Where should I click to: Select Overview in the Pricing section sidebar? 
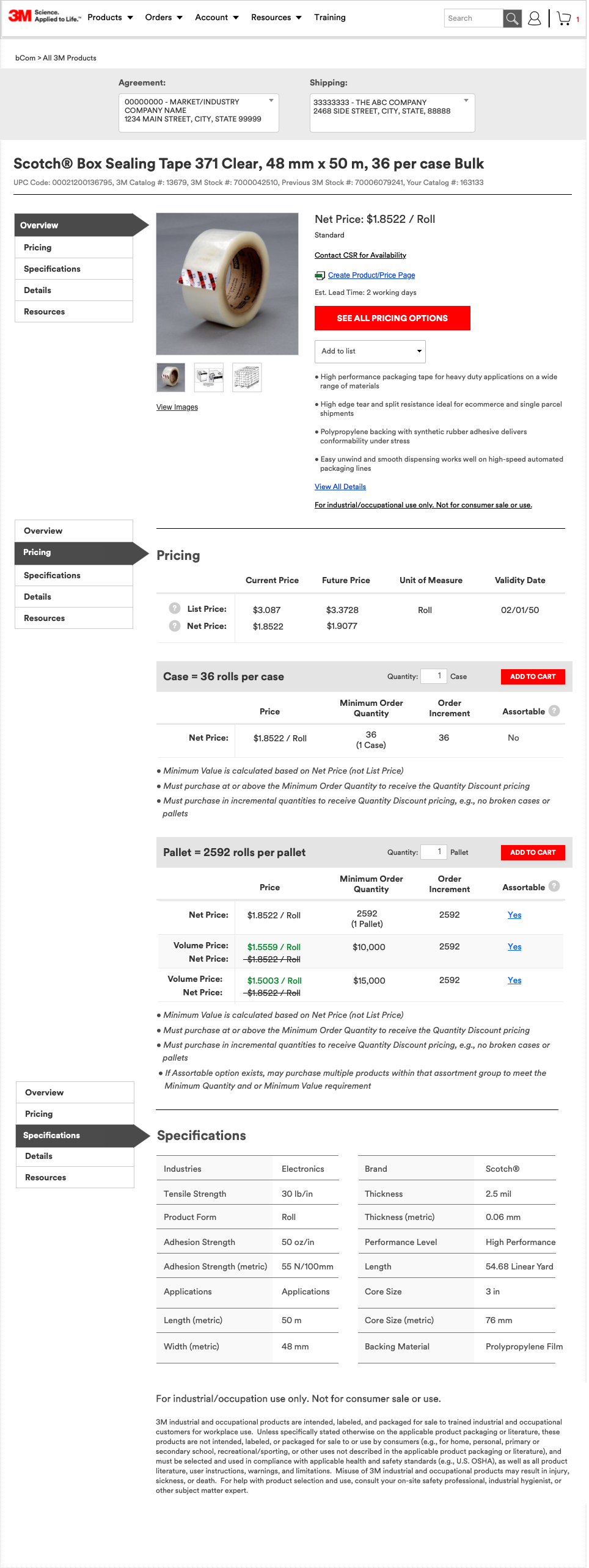[74, 531]
